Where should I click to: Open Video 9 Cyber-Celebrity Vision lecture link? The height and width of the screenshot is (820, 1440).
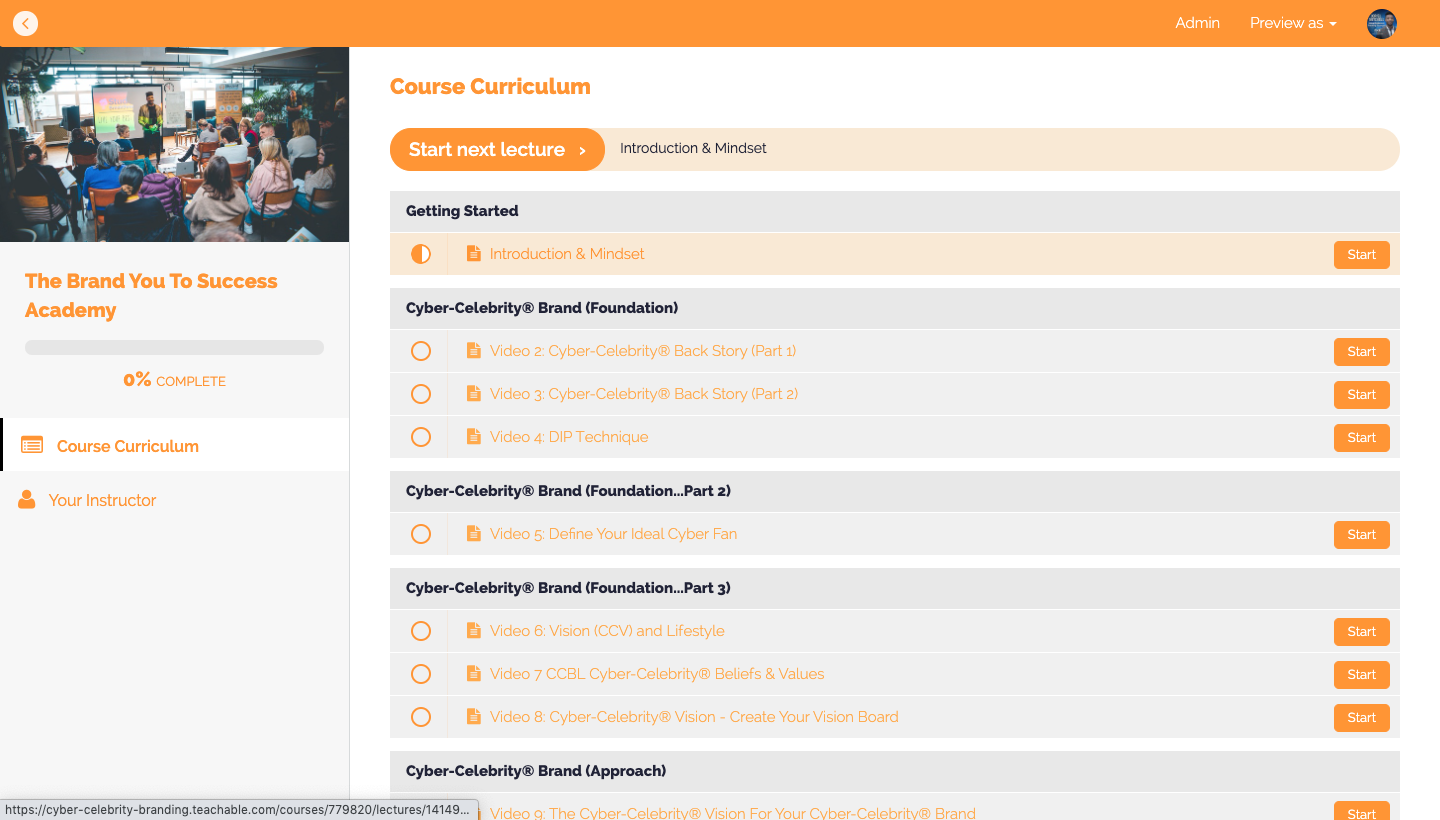pos(733,812)
